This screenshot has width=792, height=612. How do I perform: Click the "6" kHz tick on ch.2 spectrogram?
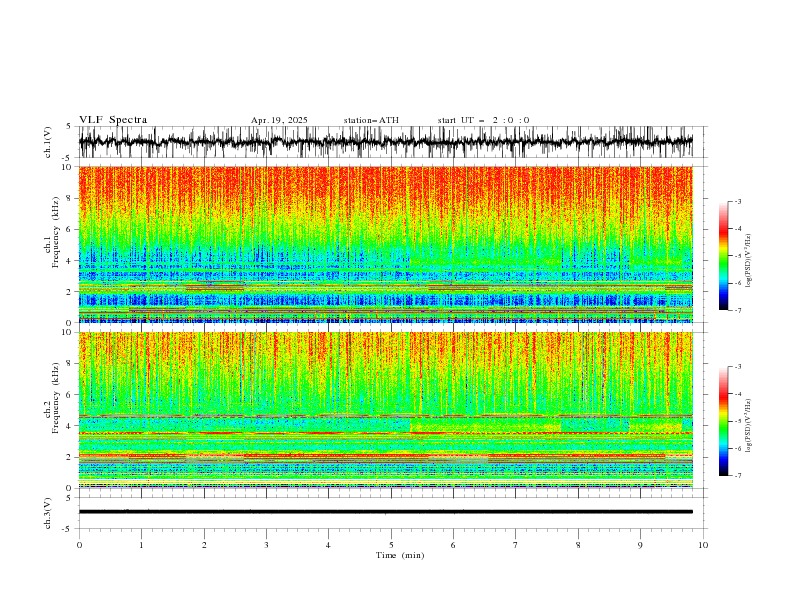click(x=70, y=394)
